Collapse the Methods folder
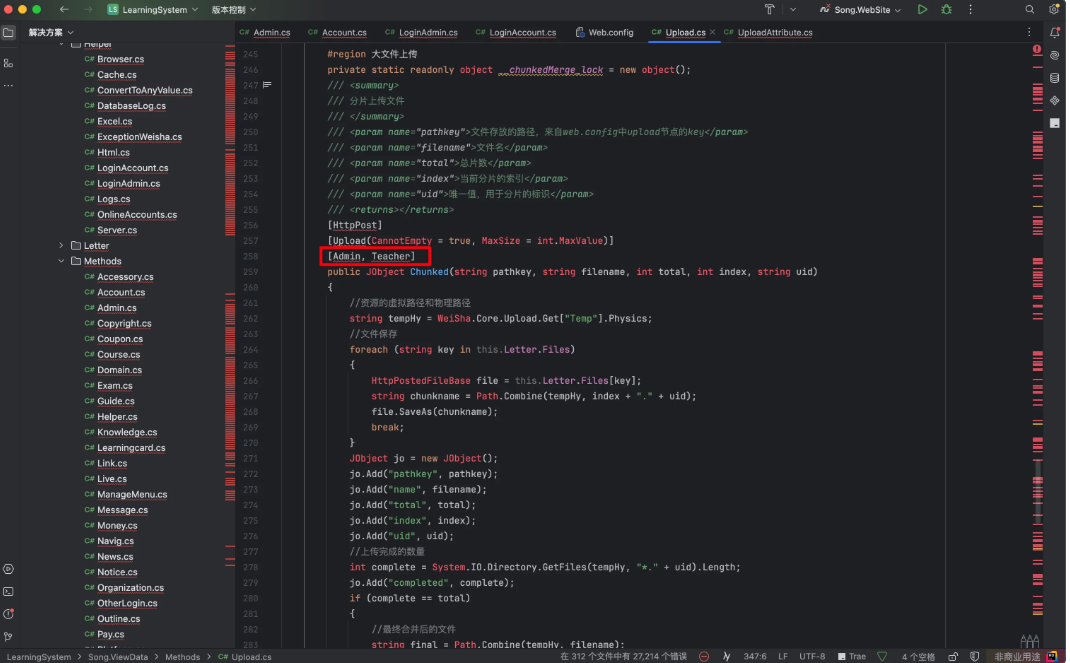 tap(62, 261)
